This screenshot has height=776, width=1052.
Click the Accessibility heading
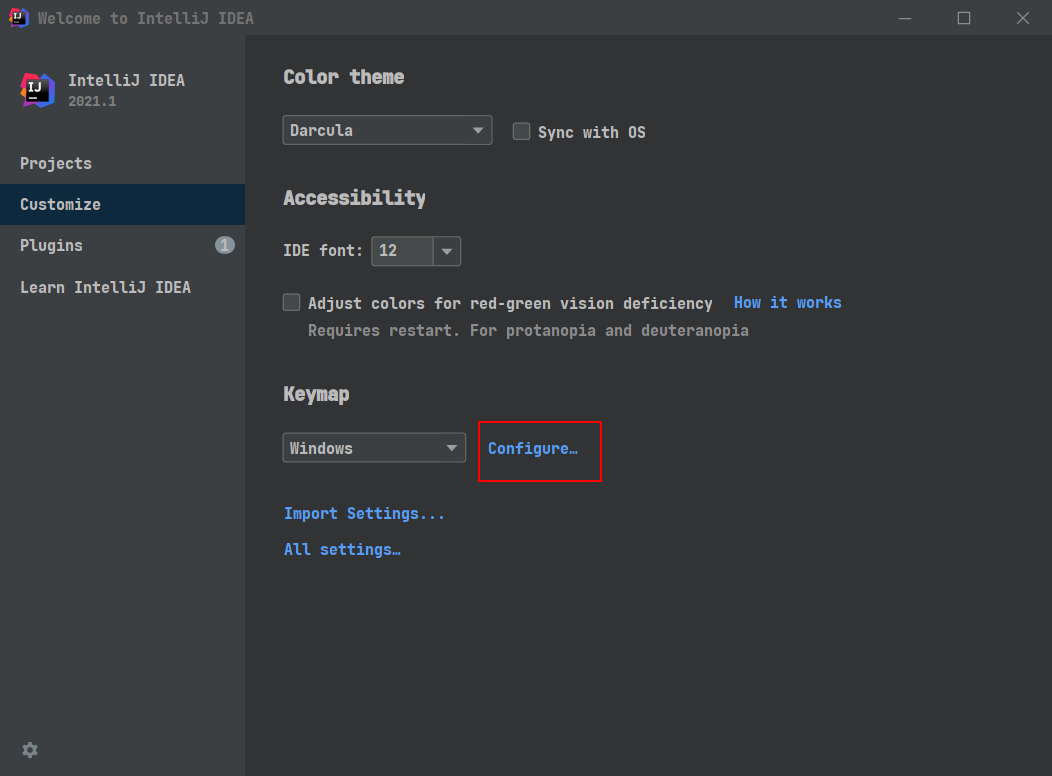(x=354, y=198)
